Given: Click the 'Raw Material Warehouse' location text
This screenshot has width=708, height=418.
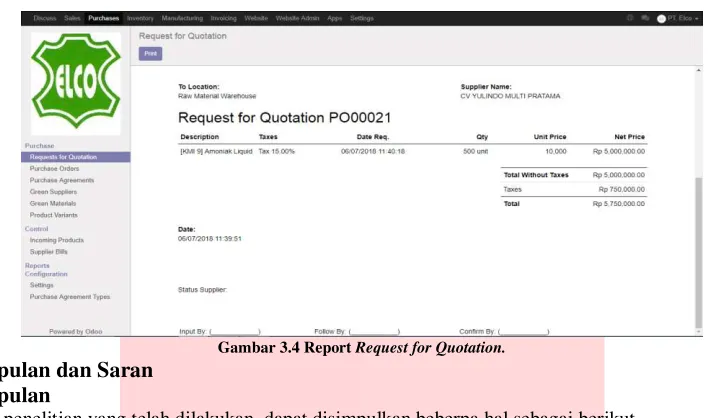Looking at the screenshot, I should click(x=217, y=96).
